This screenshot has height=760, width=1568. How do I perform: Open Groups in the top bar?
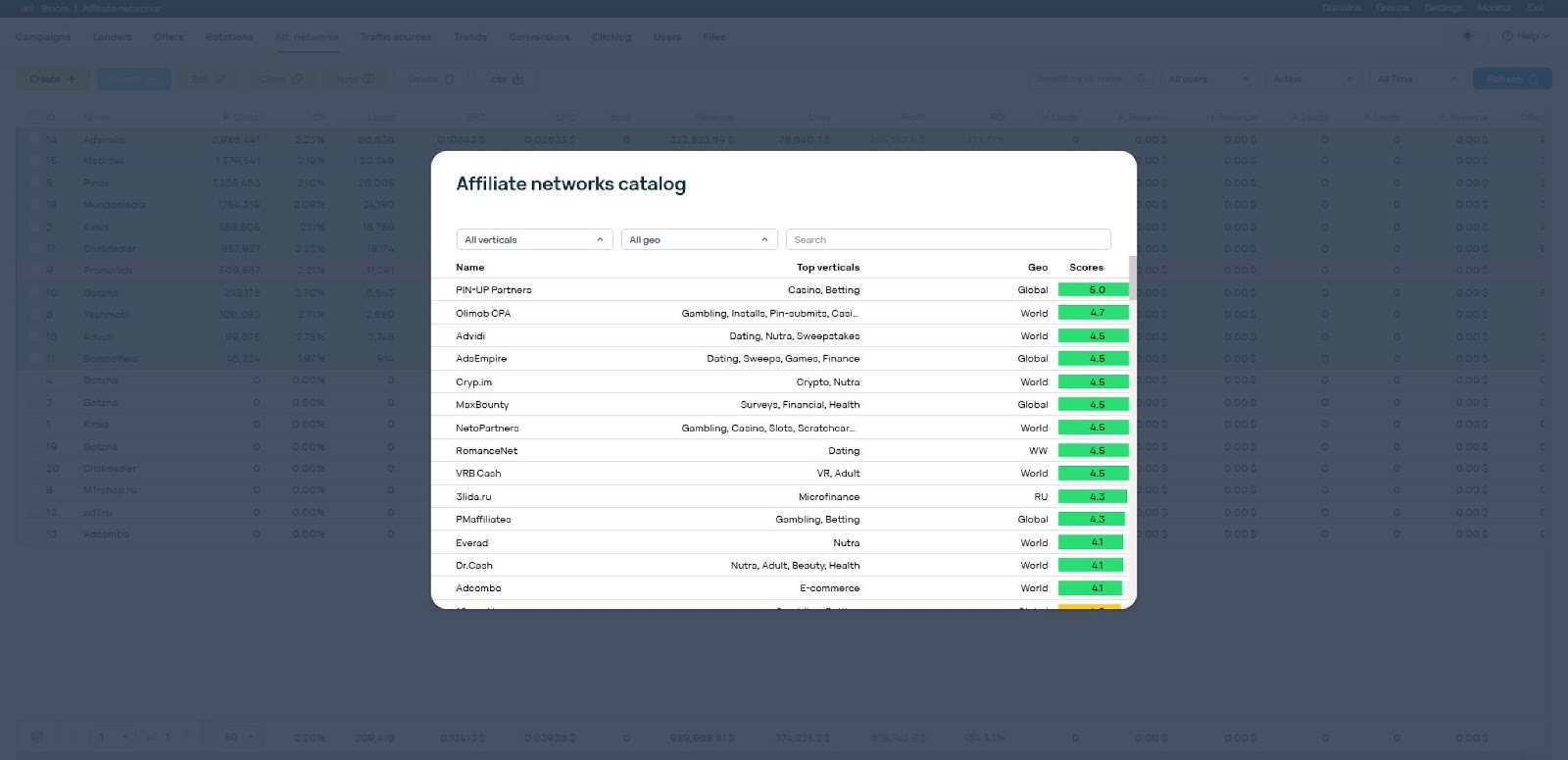(1392, 8)
